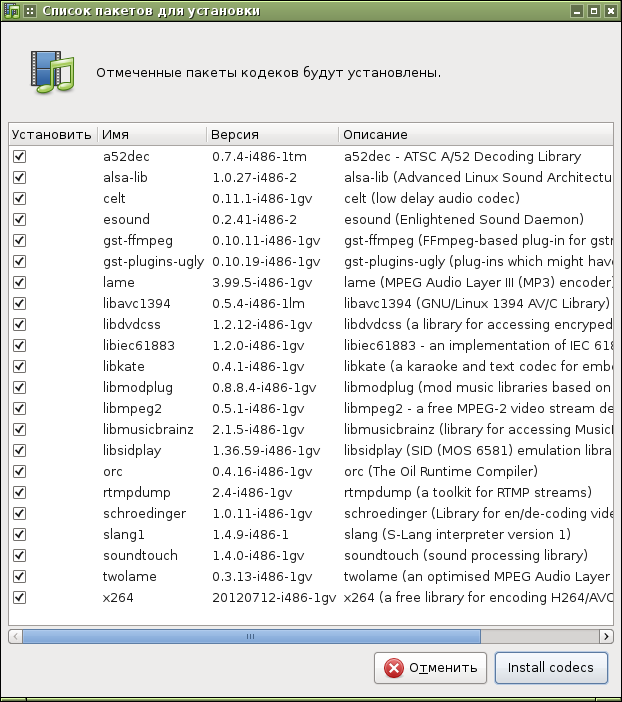Click the horizontal scrollbar right arrow
622x702 pixels.
pyautogui.click(x=606, y=636)
